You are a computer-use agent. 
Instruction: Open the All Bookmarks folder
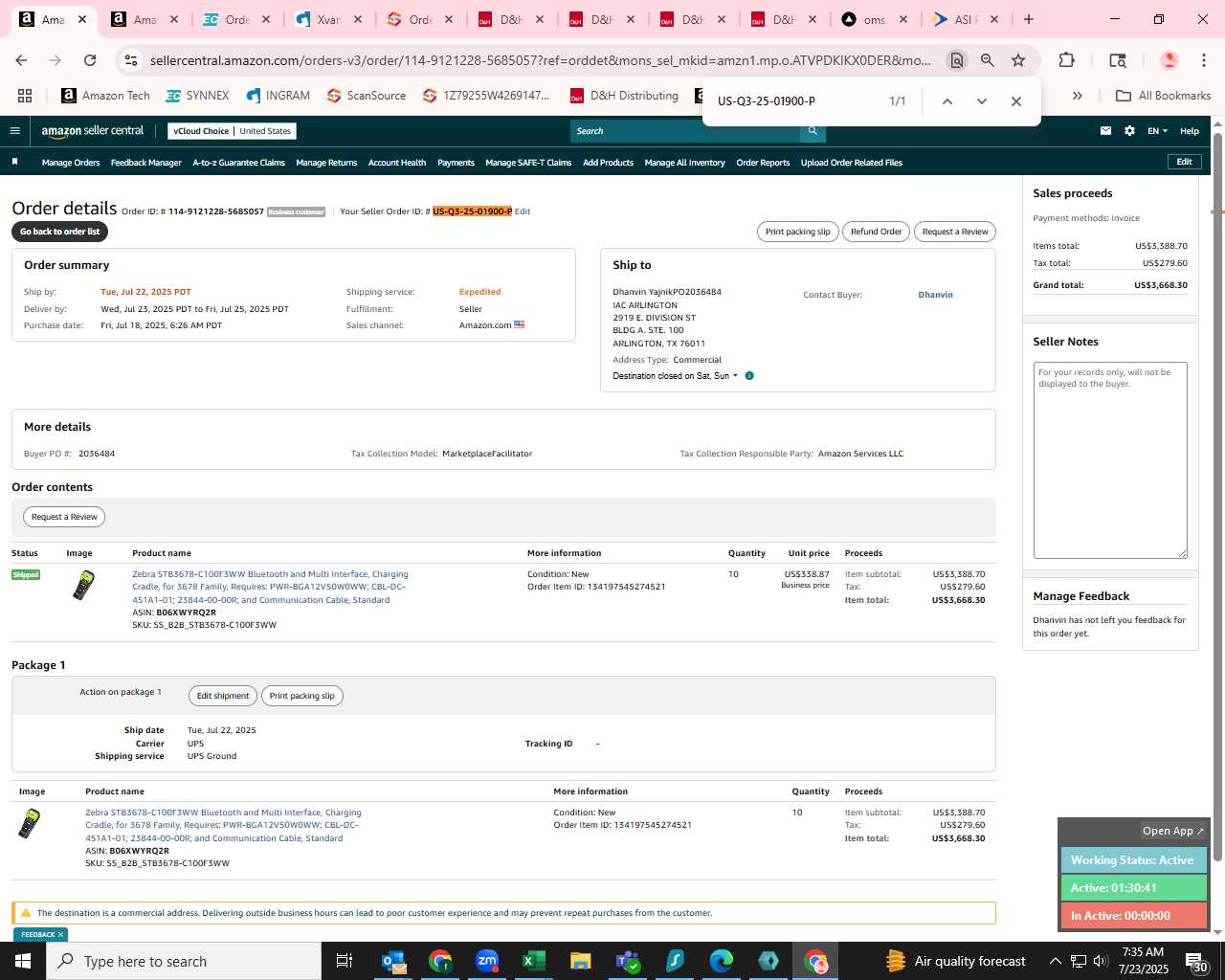(x=1164, y=96)
